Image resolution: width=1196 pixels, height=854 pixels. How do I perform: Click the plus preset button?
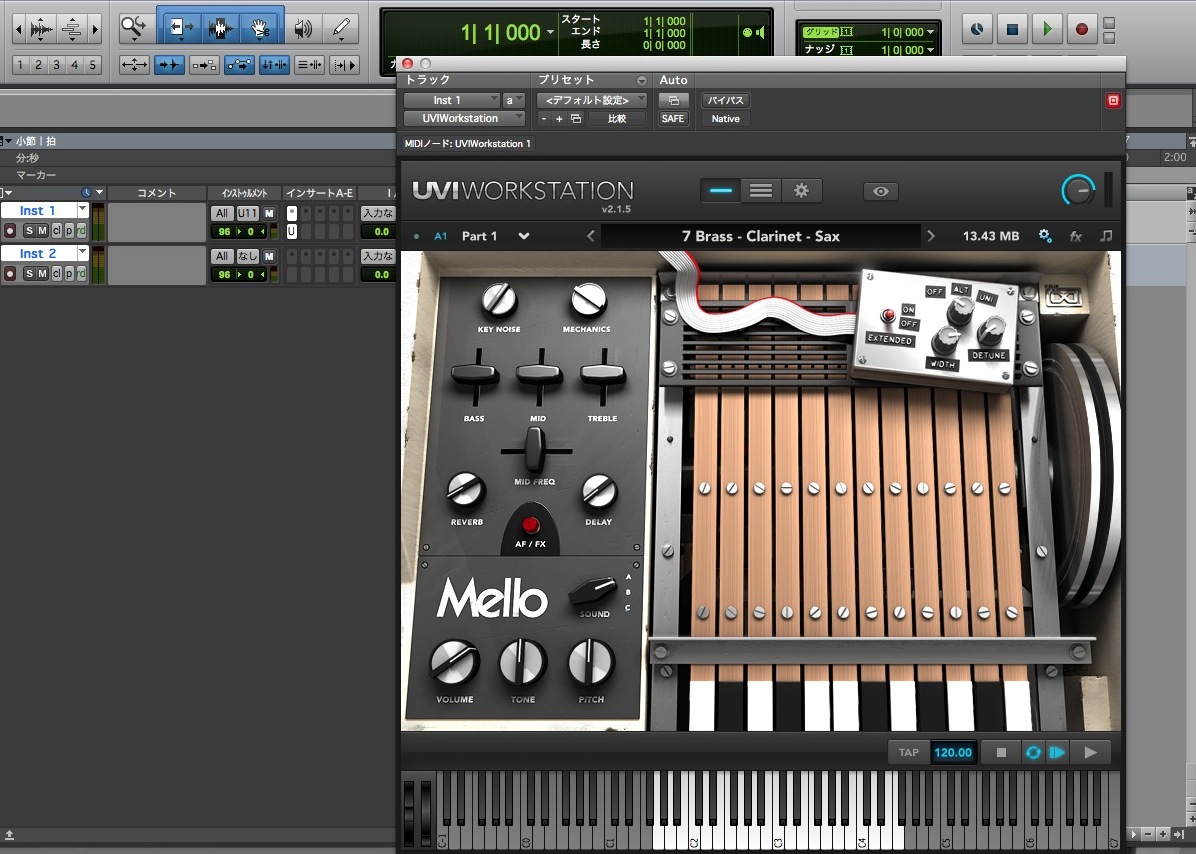[x=559, y=119]
